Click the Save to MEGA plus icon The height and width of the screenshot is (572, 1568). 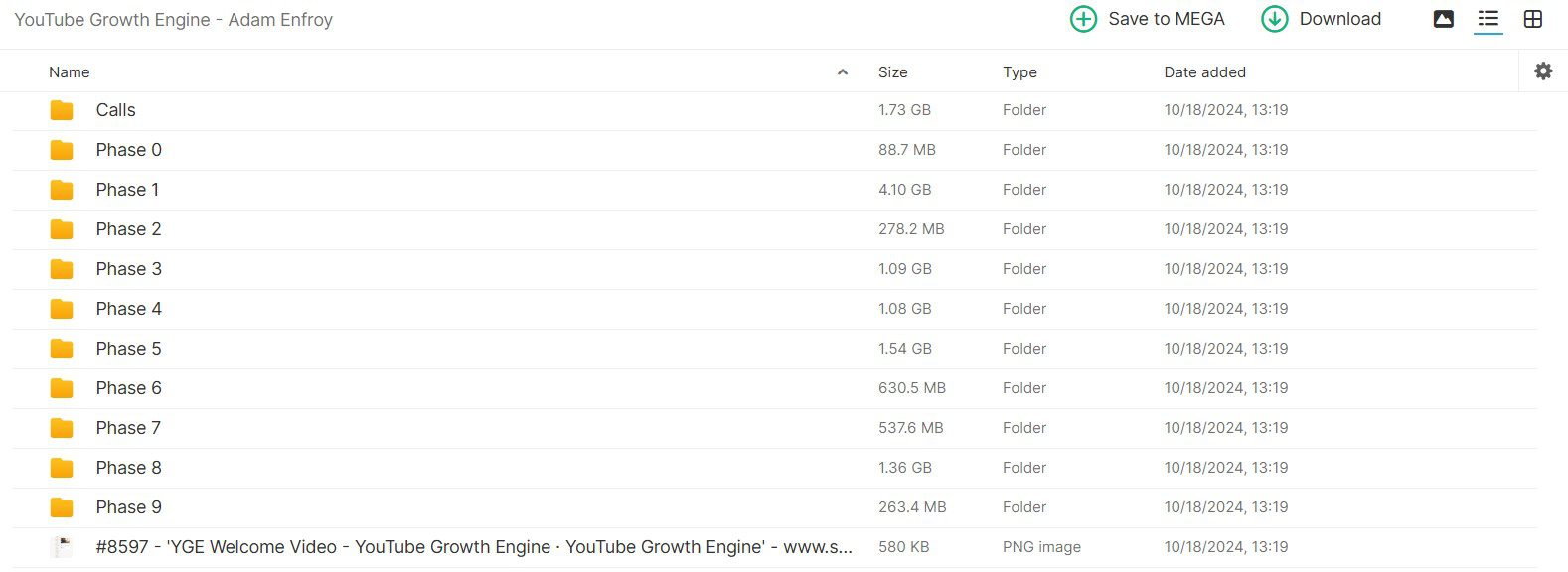pyautogui.click(x=1083, y=19)
